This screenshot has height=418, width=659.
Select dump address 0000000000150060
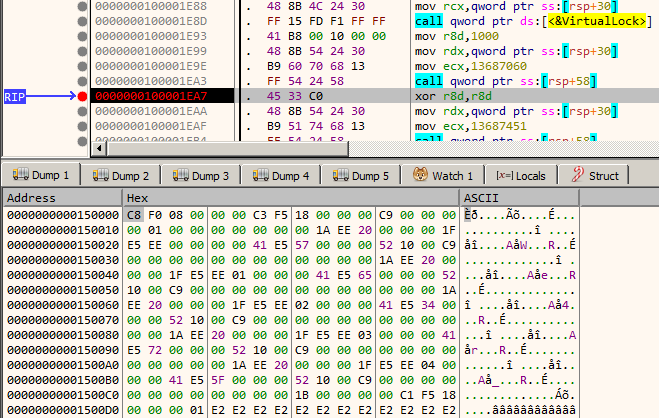(x=63, y=305)
